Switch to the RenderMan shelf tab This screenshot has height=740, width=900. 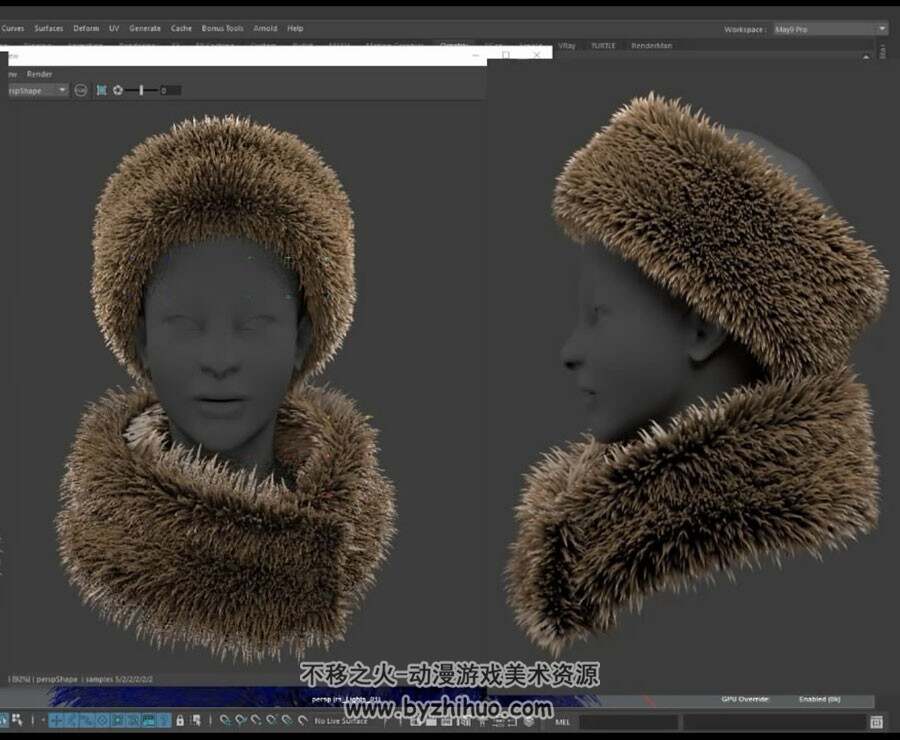click(x=651, y=45)
